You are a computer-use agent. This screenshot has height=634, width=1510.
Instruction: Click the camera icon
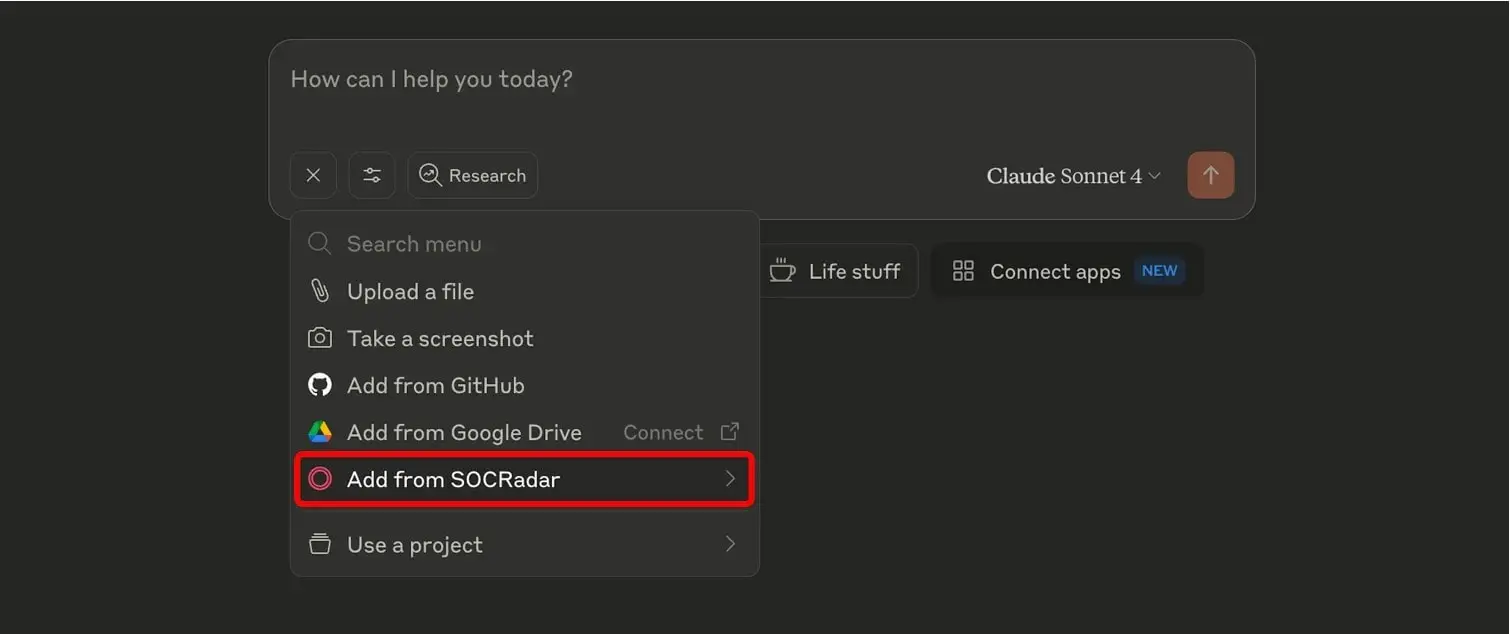tap(320, 339)
